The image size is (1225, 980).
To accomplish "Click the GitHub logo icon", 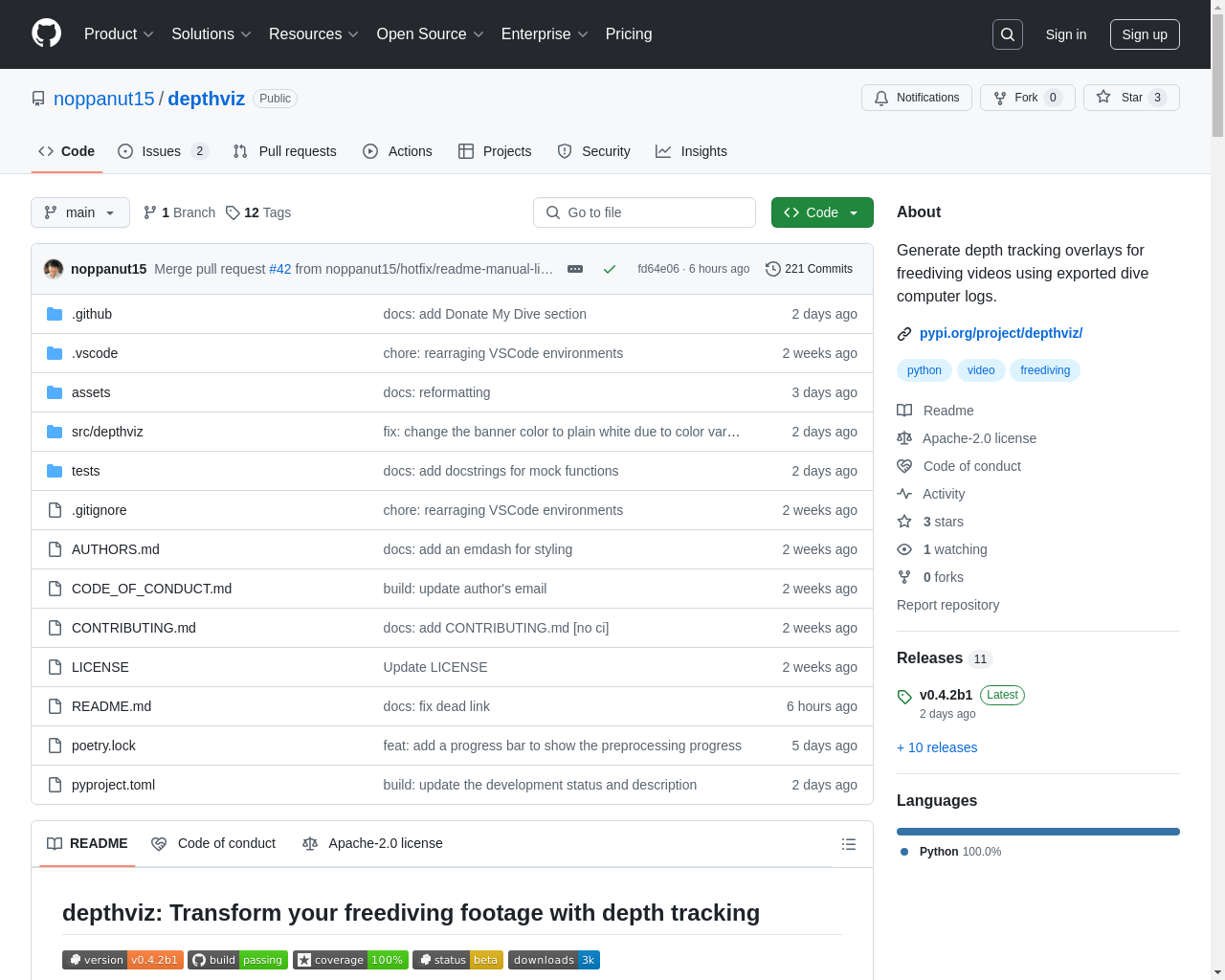I will [x=47, y=33].
